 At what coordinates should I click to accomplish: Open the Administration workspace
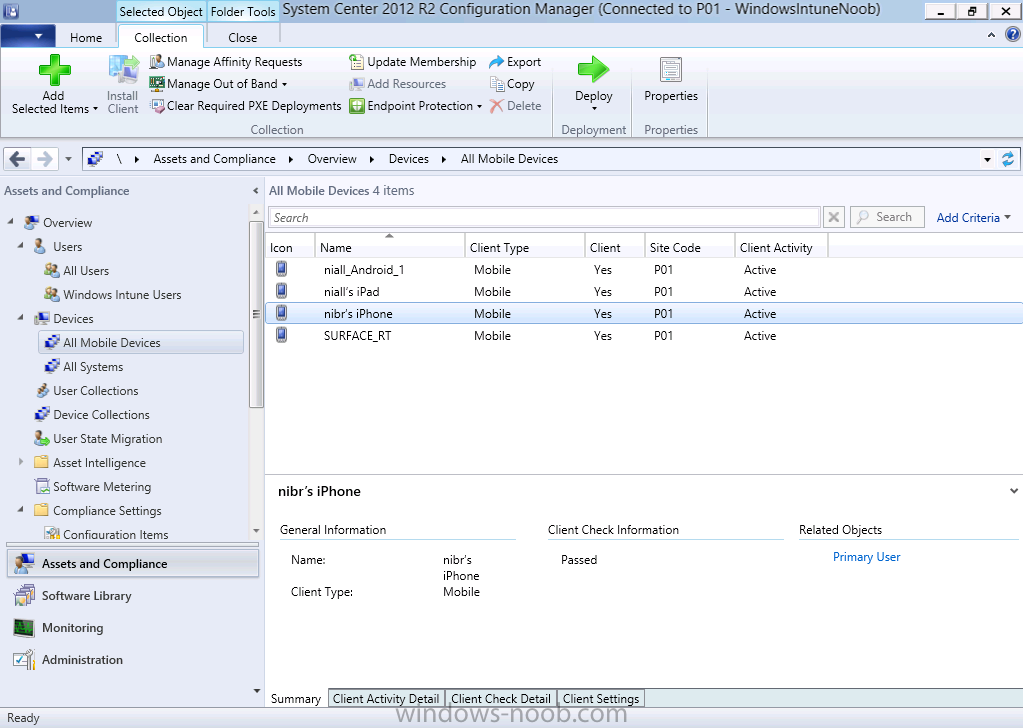(132, 660)
